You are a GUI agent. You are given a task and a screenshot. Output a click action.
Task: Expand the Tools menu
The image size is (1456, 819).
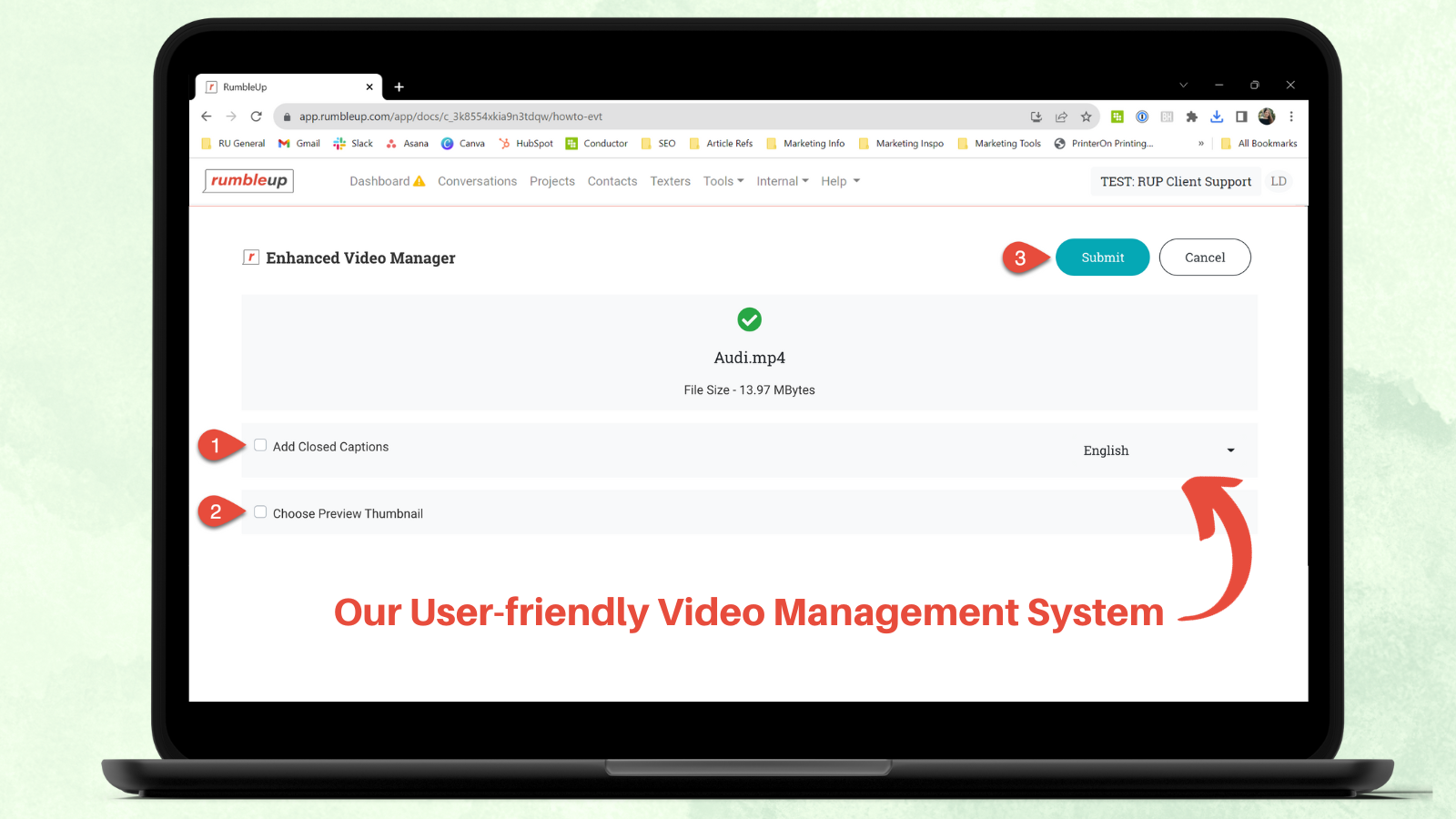tap(723, 180)
